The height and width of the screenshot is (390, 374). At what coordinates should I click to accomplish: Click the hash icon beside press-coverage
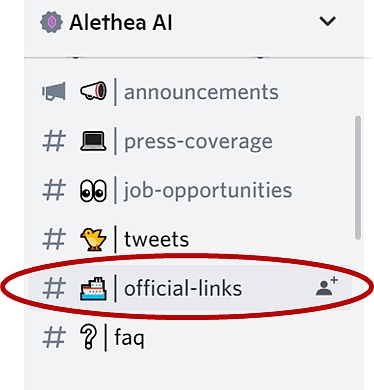click(54, 141)
